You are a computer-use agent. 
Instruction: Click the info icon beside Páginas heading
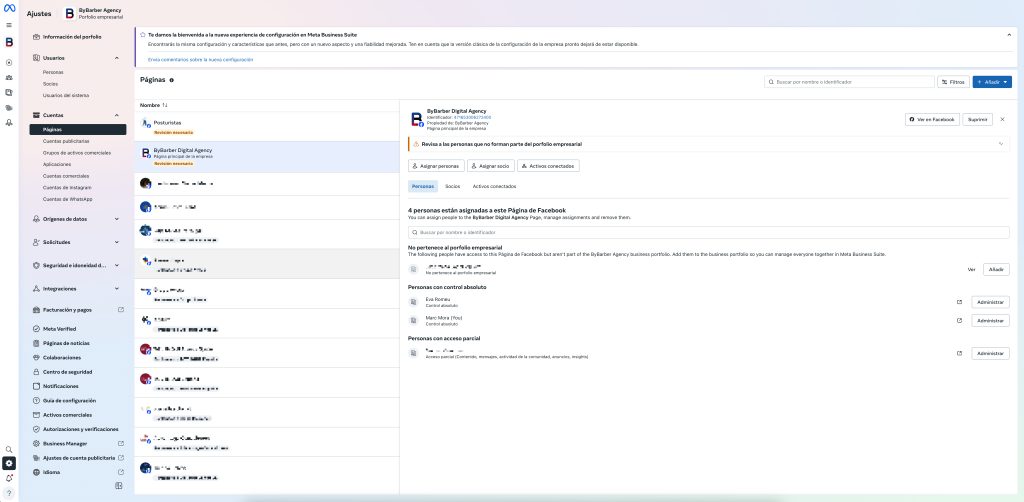click(171, 80)
